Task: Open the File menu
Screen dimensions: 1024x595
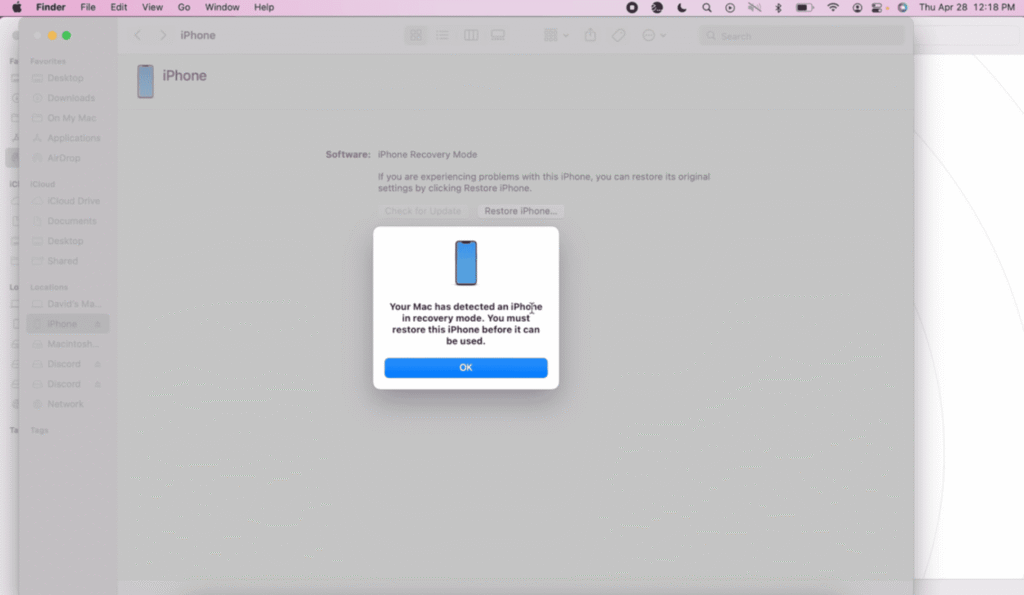Action: [x=88, y=7]
